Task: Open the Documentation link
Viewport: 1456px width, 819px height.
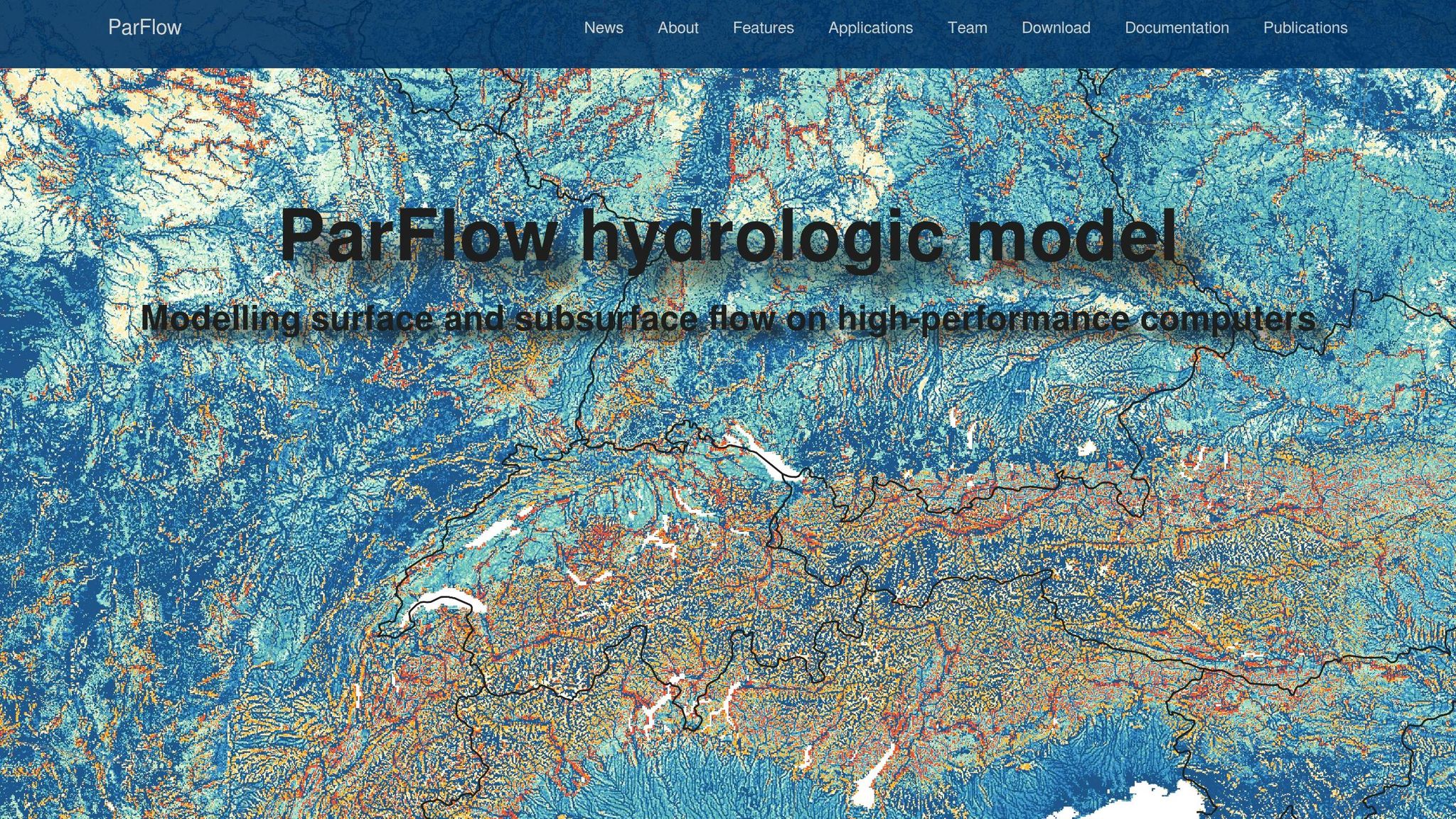Action: [x=1177, y=28]
